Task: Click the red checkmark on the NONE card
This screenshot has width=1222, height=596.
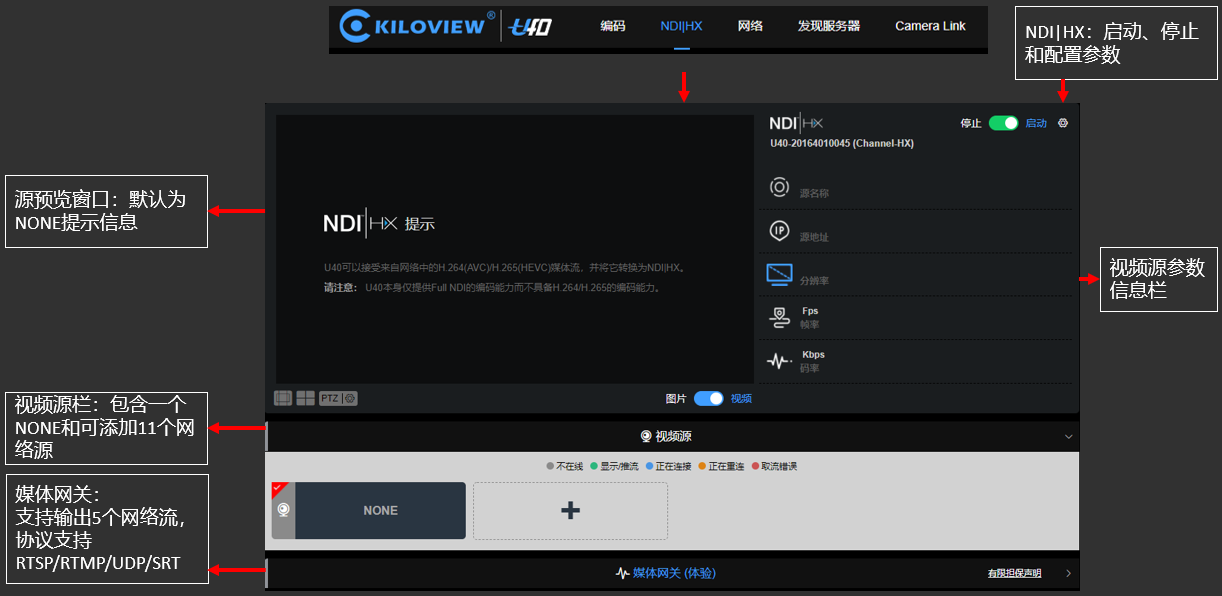Action: 279,488
